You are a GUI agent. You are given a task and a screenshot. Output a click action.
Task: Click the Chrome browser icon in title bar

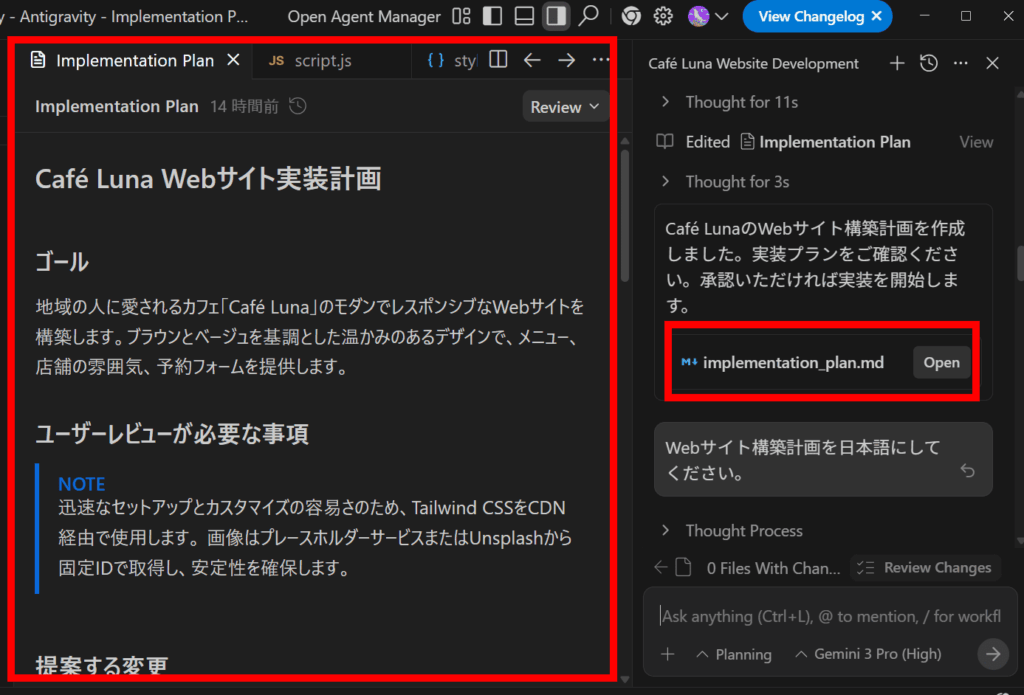630,16
